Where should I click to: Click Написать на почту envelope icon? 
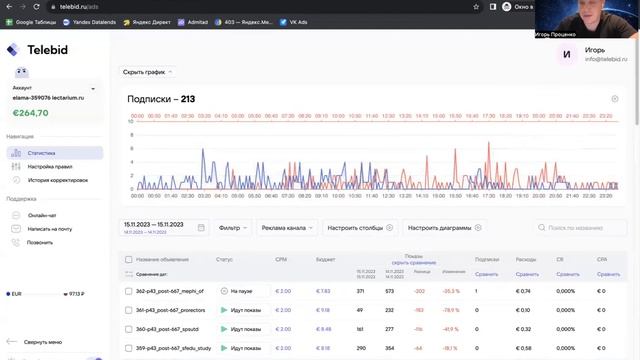click(x=16, y=229)
